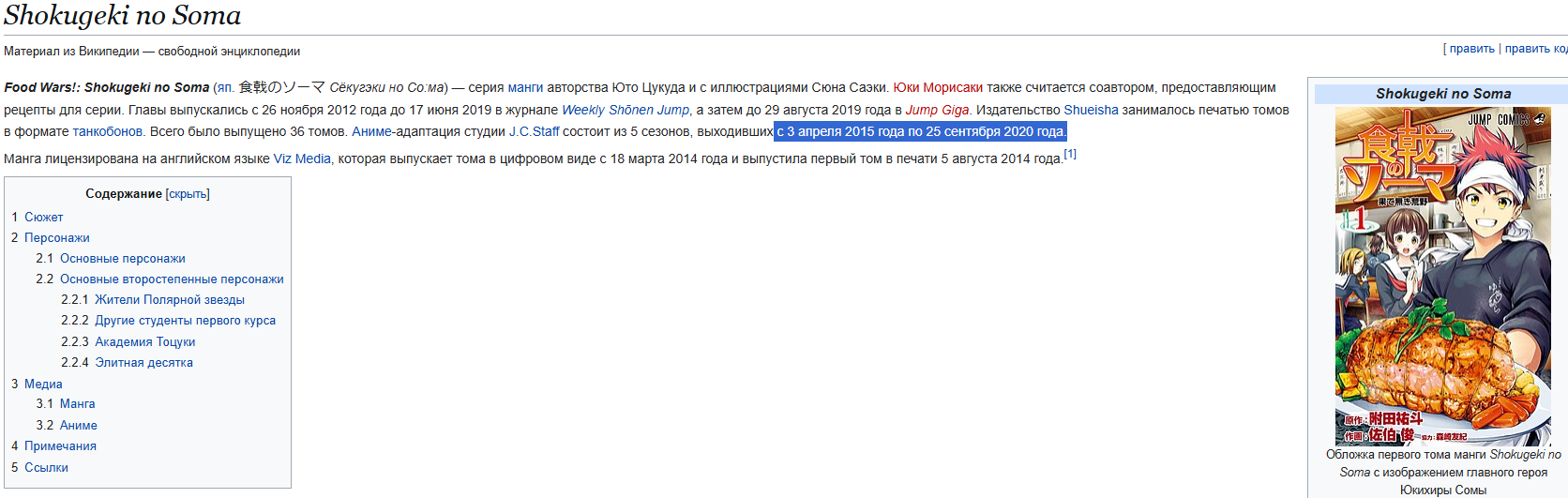Open the 'манги' link in the intro
This screenshot has width=1568, height=498.
(x=525, y=87)
